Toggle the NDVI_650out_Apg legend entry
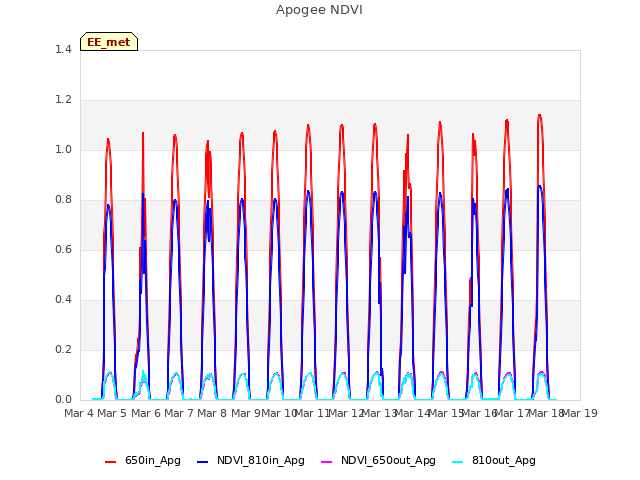640x480 pixels. click(378, 460)
